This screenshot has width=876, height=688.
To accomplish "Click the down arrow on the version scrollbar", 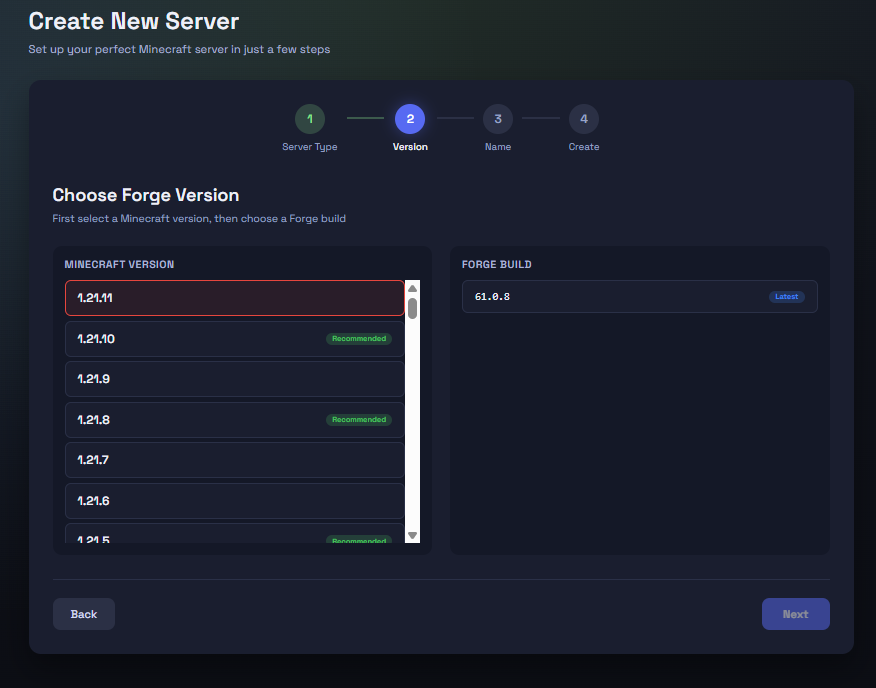I will pyautogui.click(x=411, y=536).
